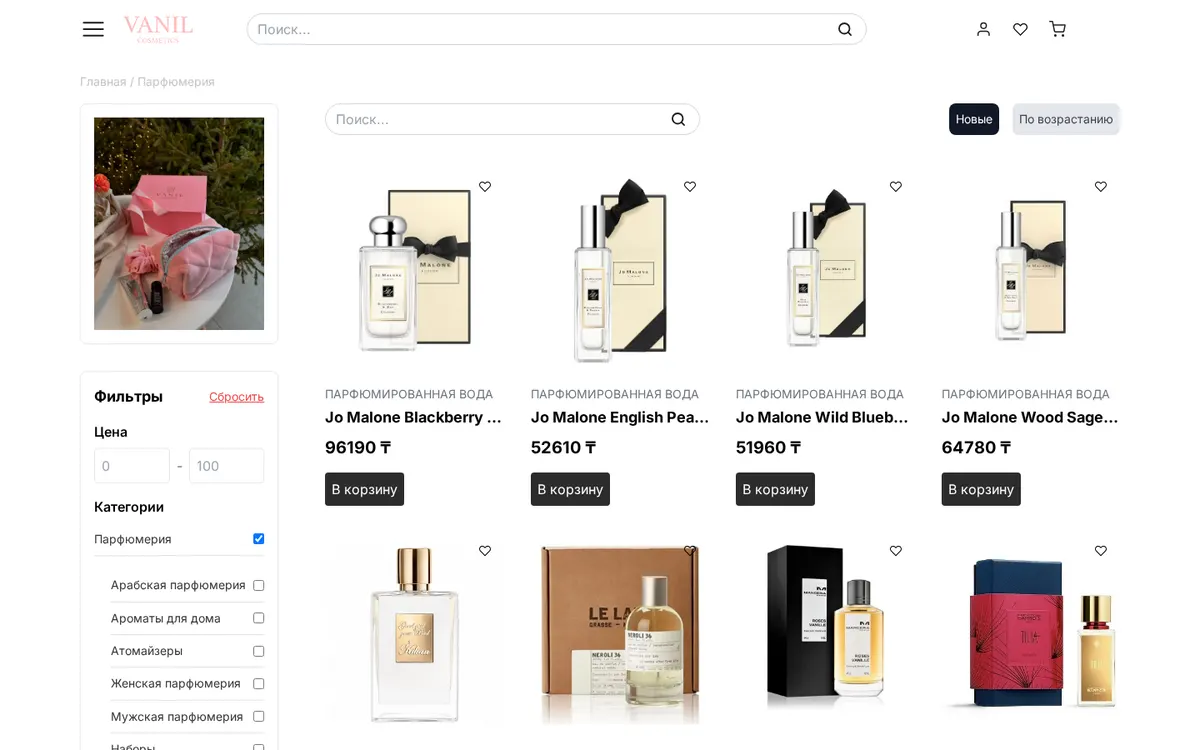This screenshot has height=750, width=1200.
Task: Open Jo Malone English Pea… product title
Action: [x=620, y=417]
